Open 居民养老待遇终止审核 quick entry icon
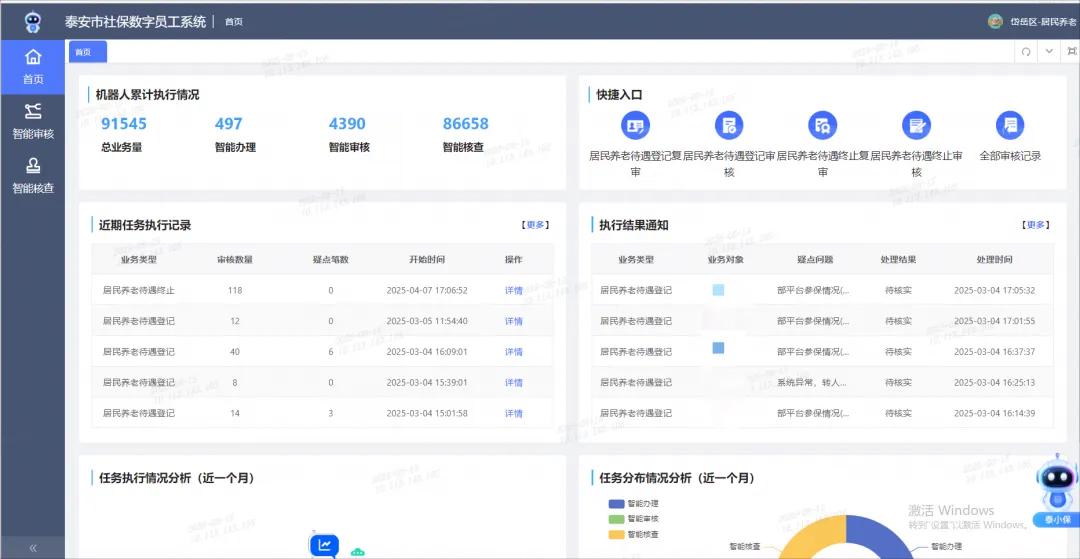This screenshot has width=1080, height=559. tap(916, 125)
